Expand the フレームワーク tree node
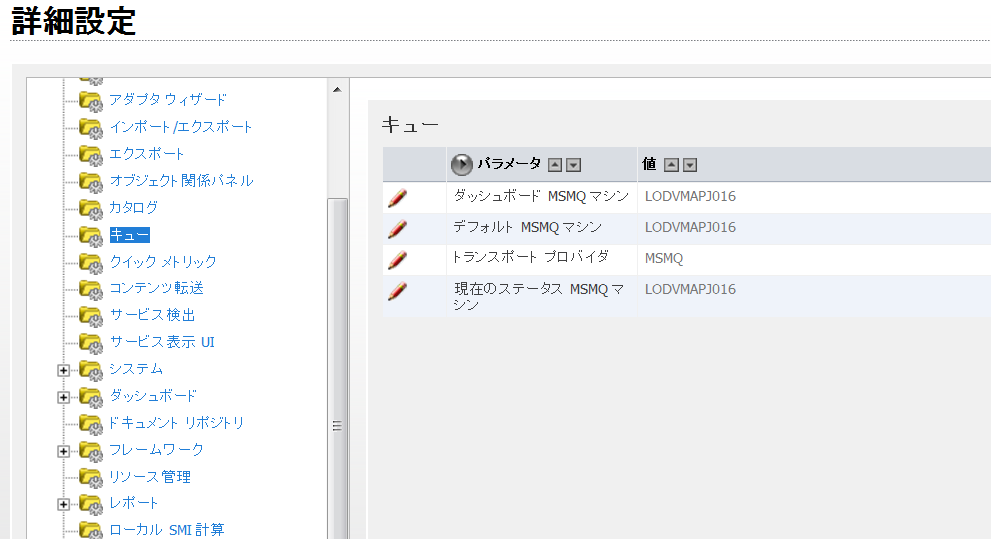 pyautogui.click(x=63, y=451)
